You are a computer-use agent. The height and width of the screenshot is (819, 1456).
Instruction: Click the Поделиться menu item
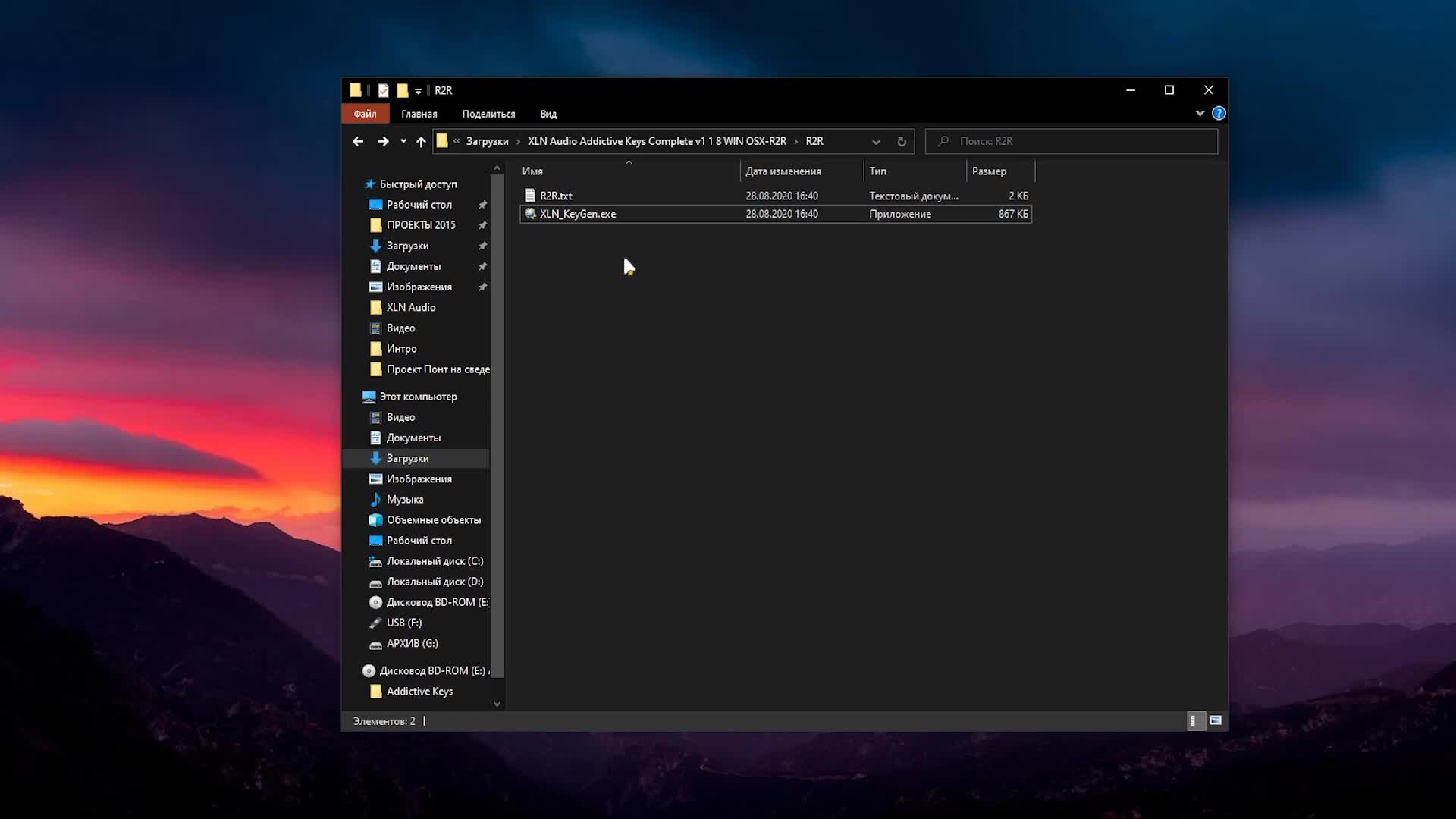[488, 113]
